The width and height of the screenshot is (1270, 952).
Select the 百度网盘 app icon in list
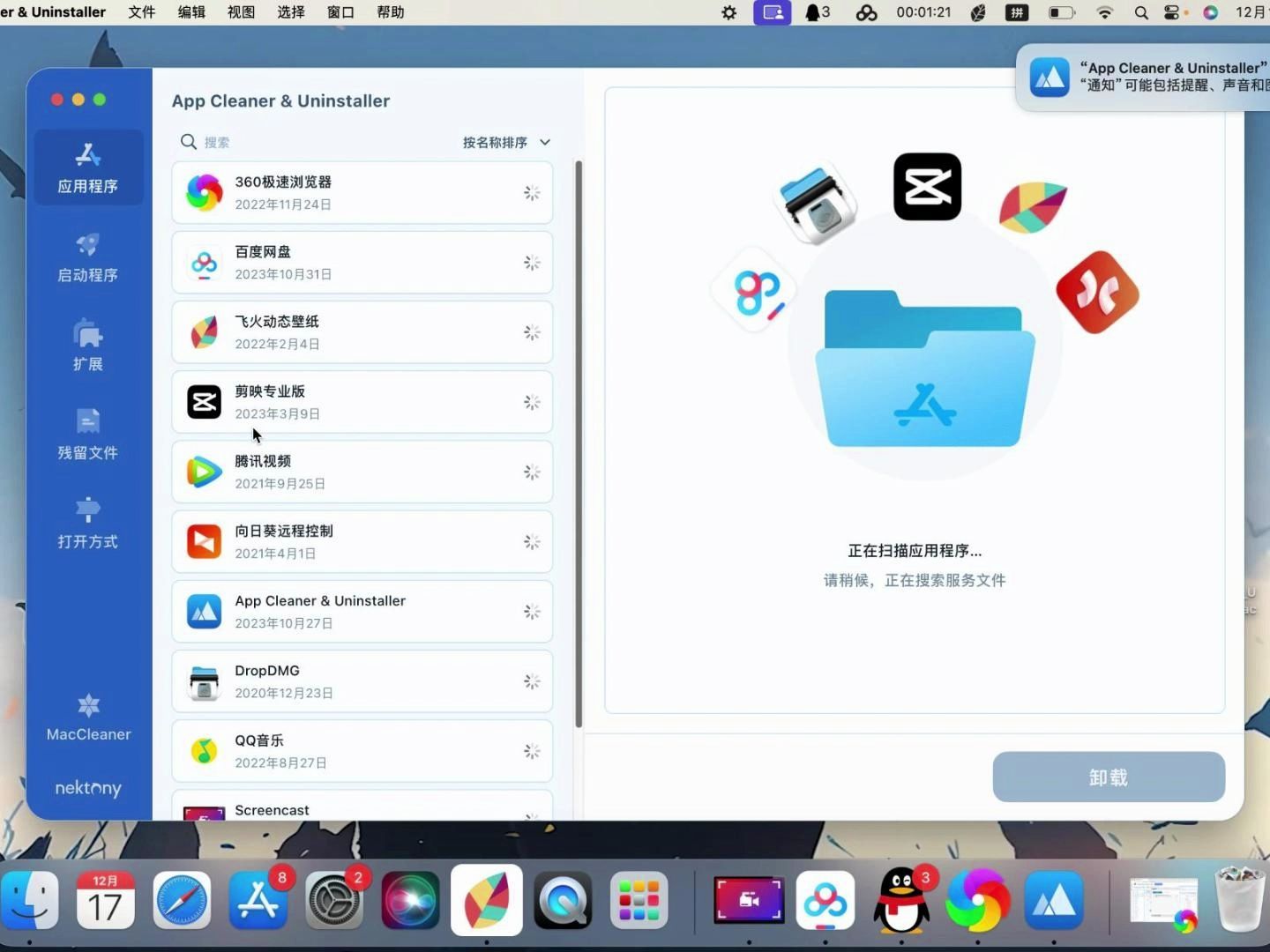tap(204, 263)
